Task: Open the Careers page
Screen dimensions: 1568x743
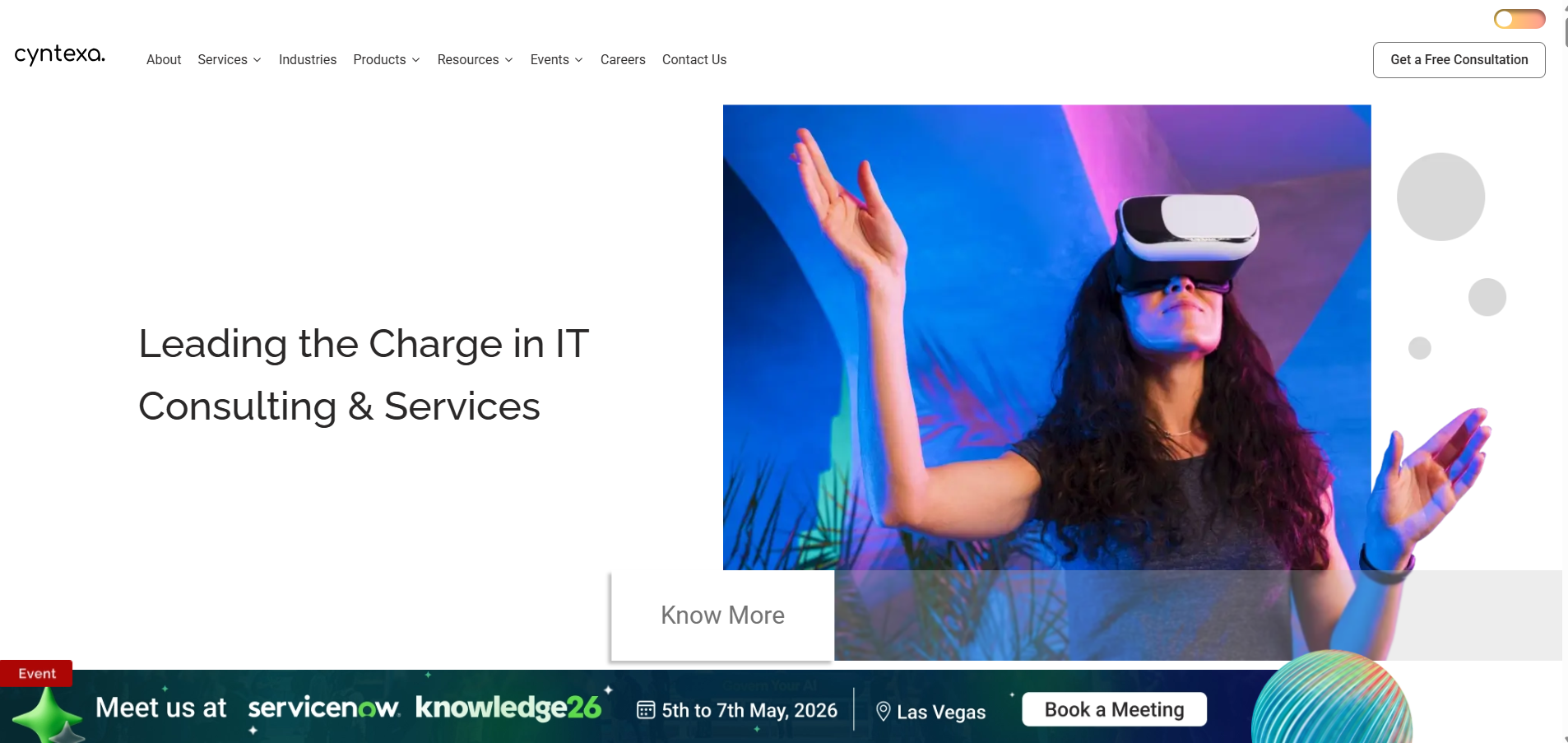Action: click(x=623, y=59)
